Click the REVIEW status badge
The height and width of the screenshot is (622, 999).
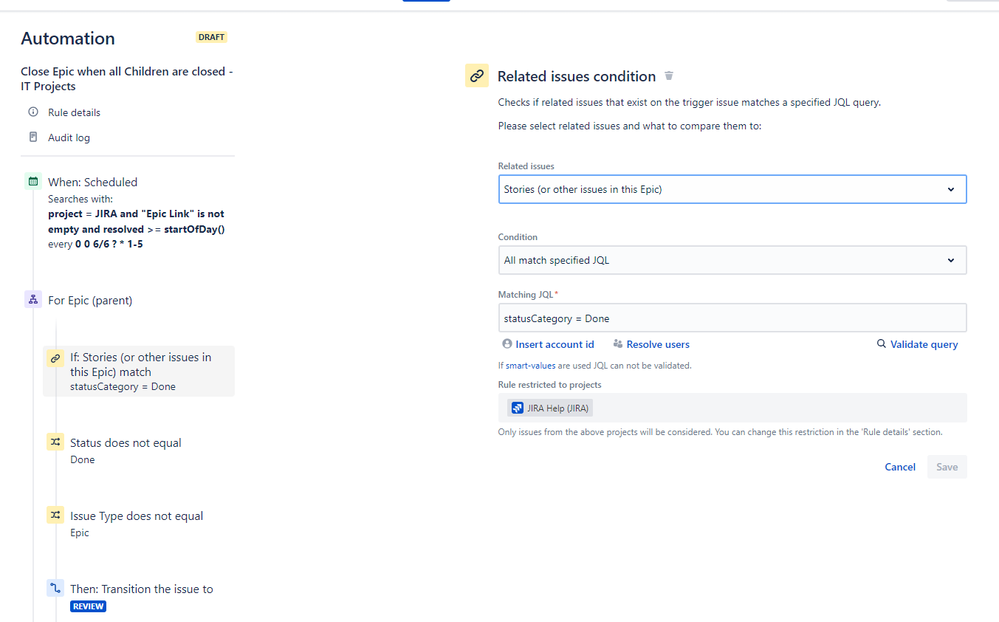coord(88,606)
